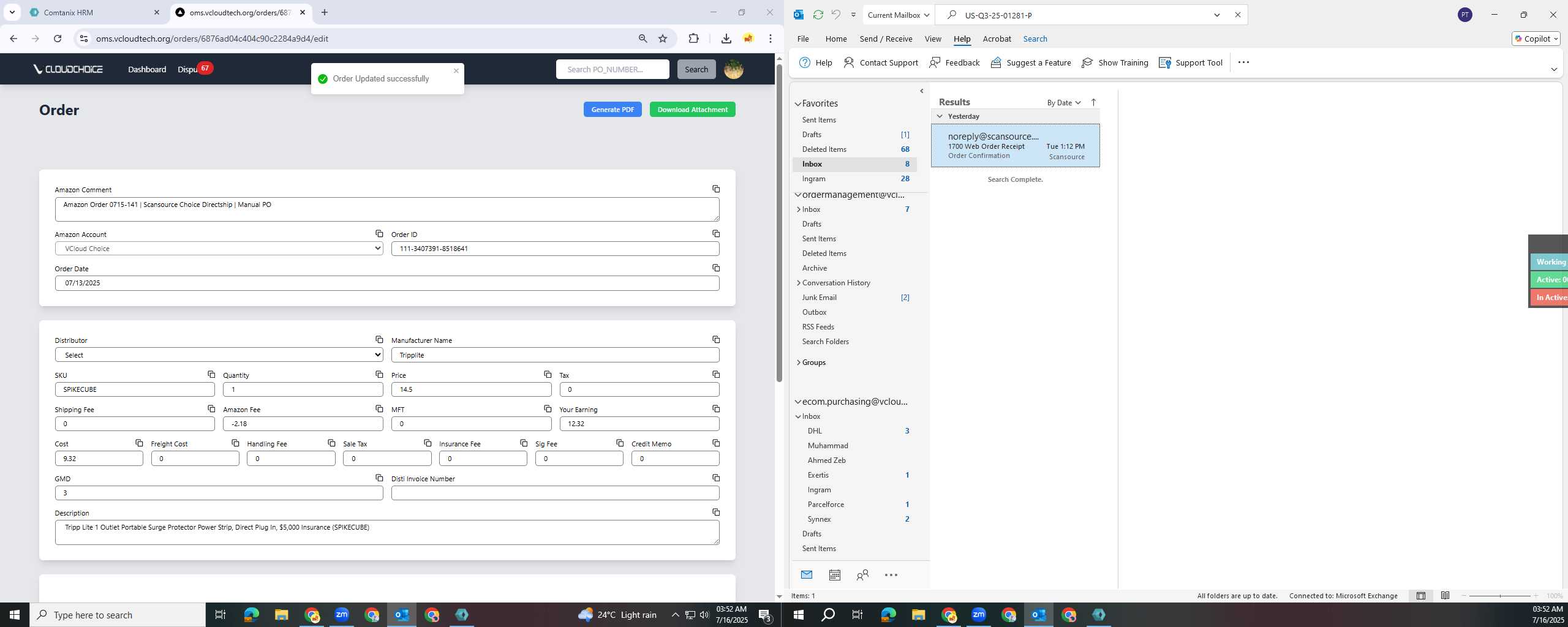Click Outlook undo icon in title bar
1568x627 pixels.
tap(835, 15)
